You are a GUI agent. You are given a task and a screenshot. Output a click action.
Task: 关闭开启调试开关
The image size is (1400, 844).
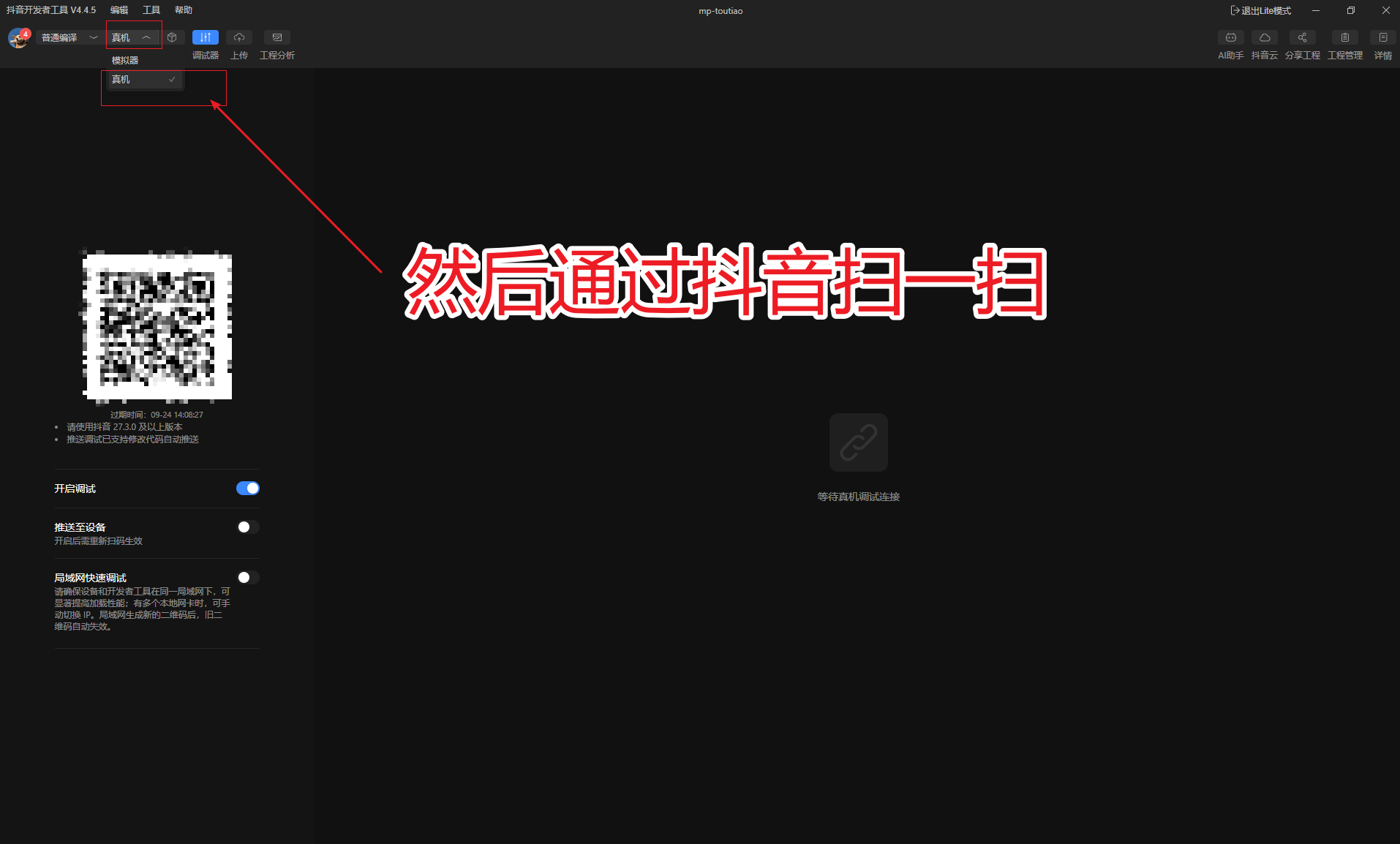pos(247,488)
